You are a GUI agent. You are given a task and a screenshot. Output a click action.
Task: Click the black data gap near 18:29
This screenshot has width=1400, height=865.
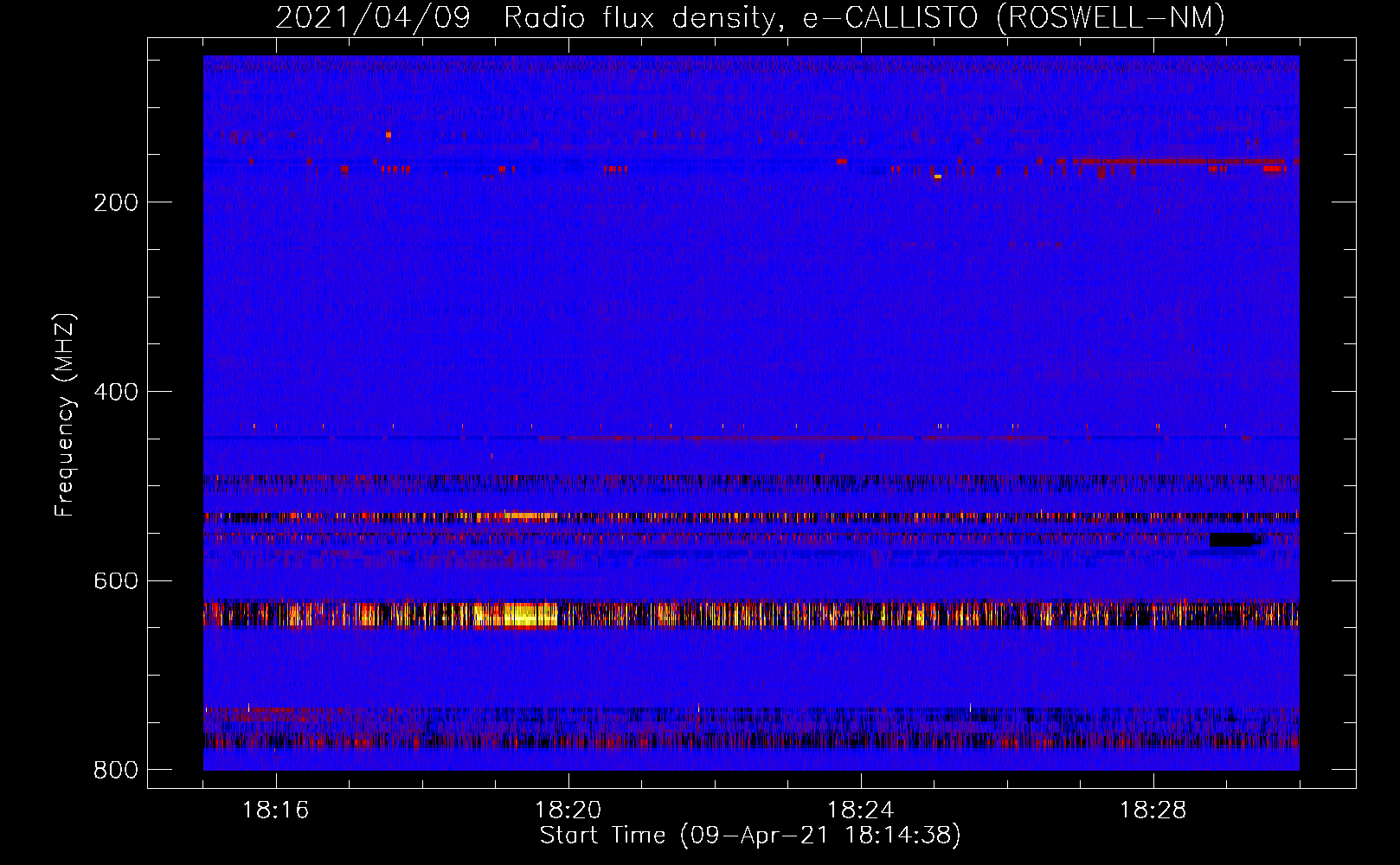(1233, 540)
